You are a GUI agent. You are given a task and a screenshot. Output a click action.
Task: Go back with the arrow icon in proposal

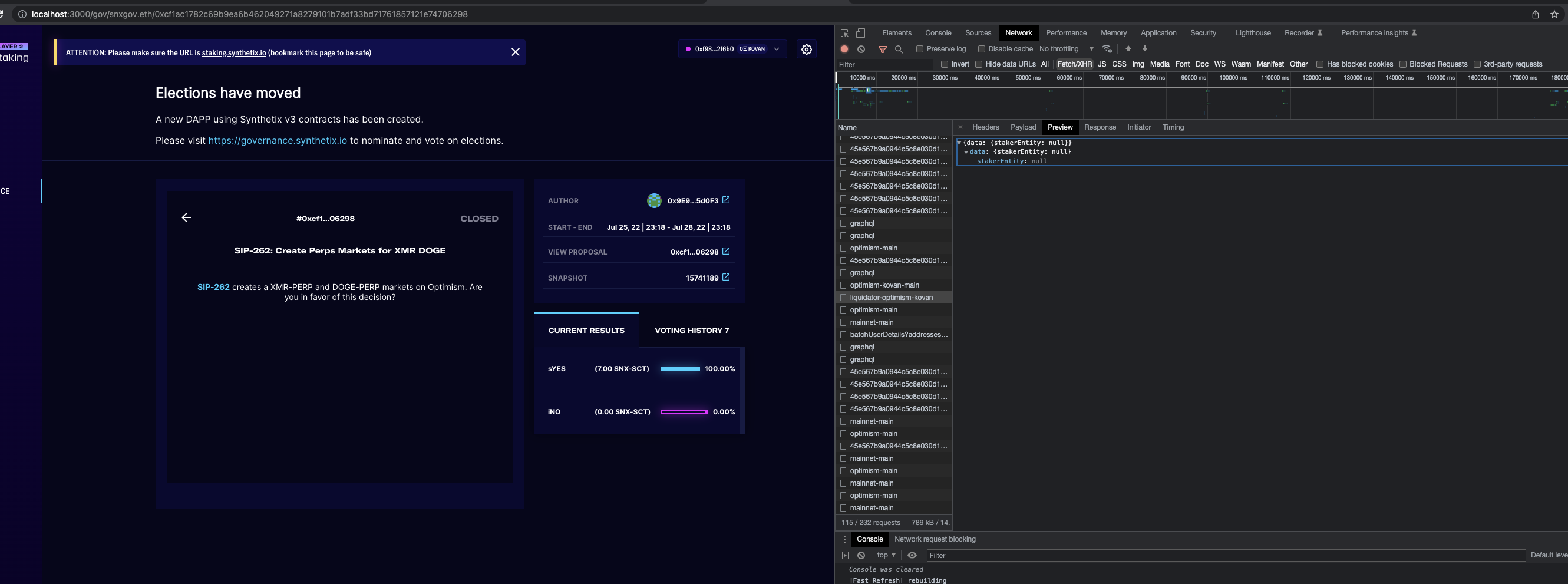pos(186,217)
